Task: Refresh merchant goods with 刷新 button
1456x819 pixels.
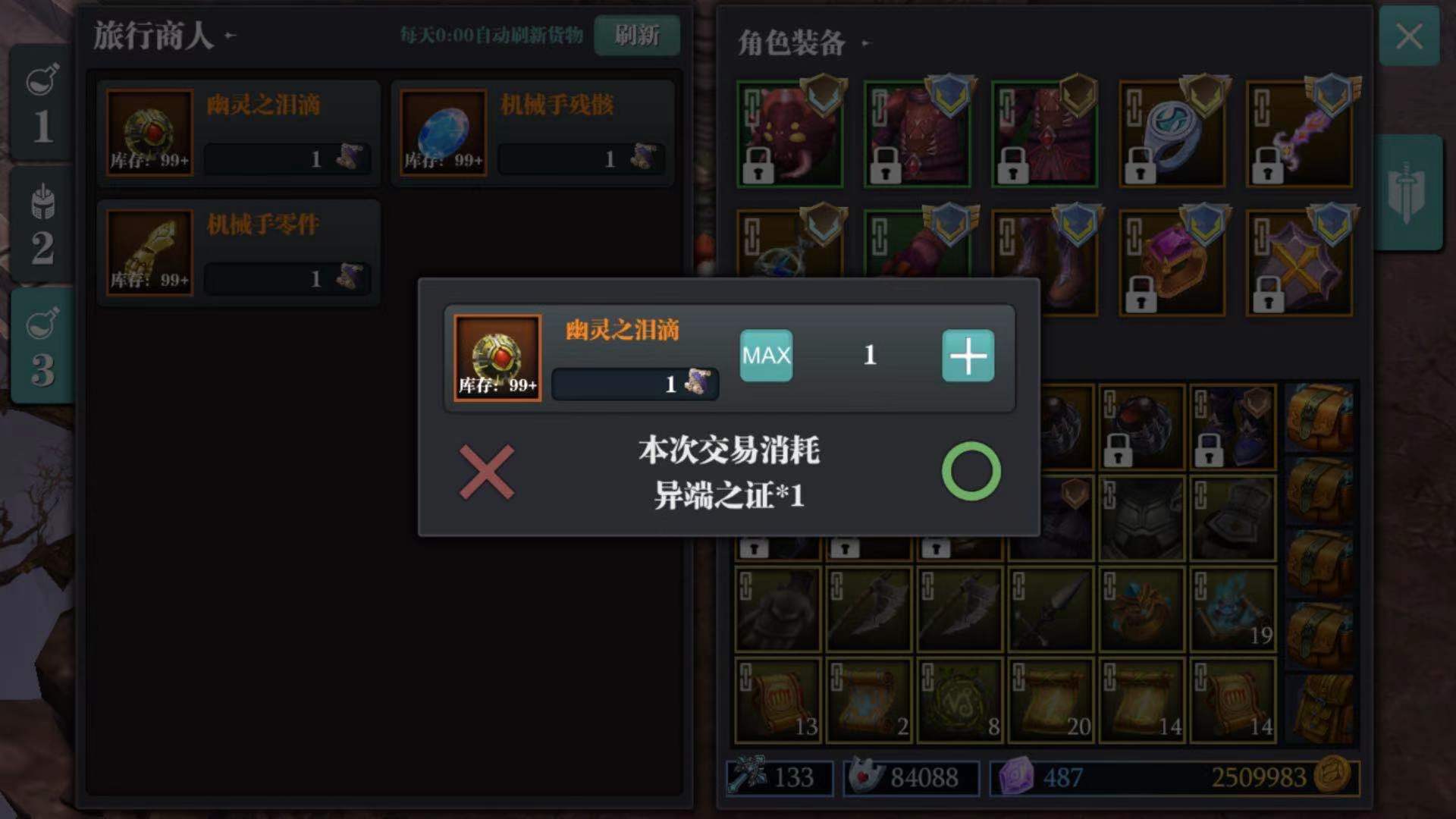Action: pyautogui.click(x=636, y=35)
